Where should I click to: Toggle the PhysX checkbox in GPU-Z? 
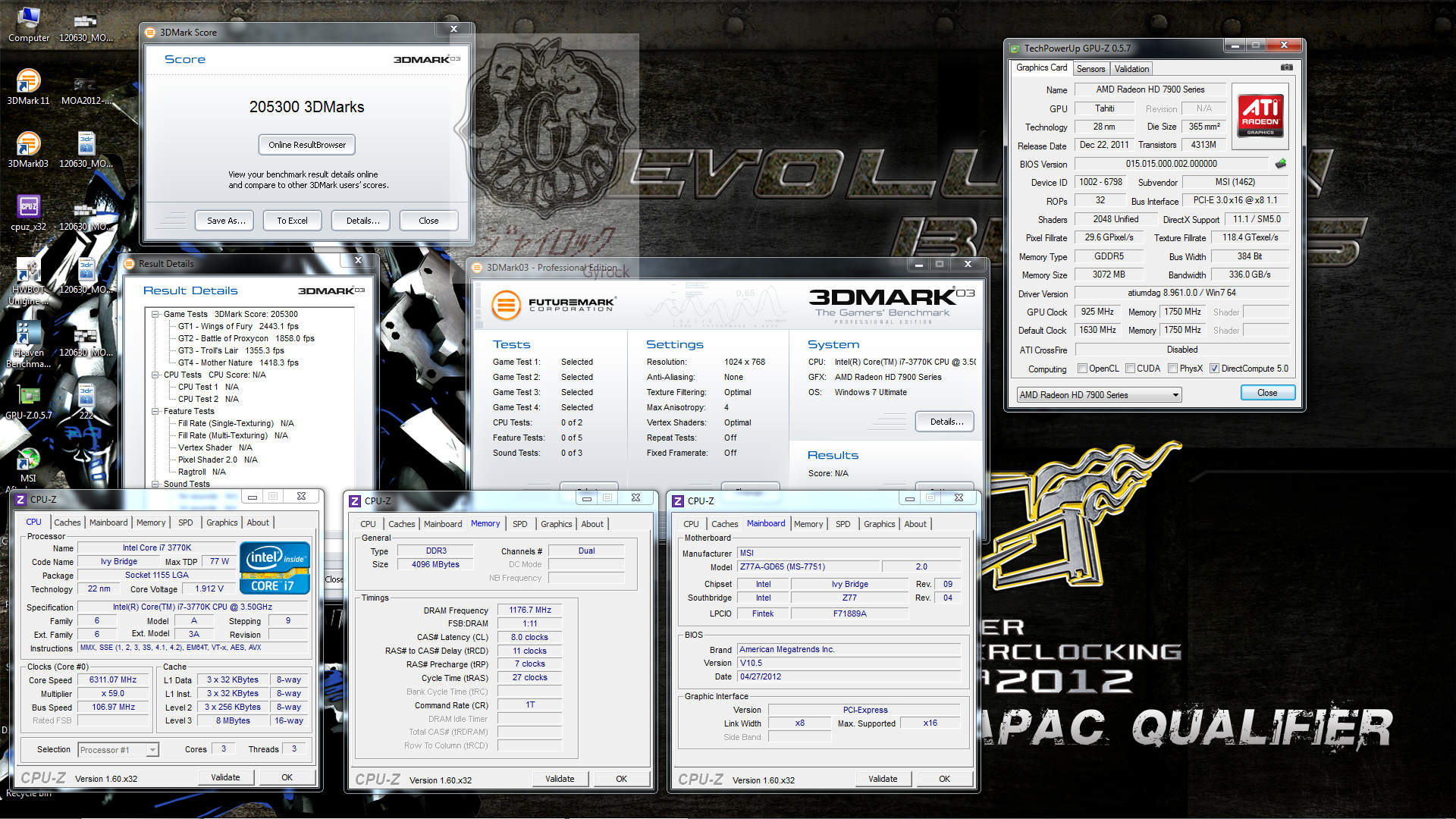1173,369
